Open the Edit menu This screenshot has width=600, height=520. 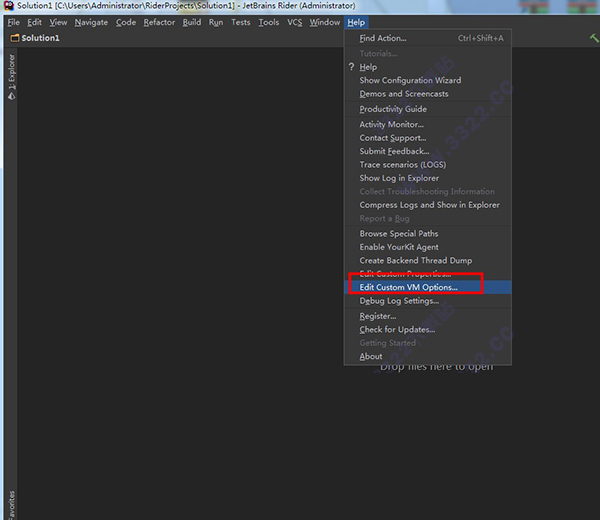(x=34, y=23)
